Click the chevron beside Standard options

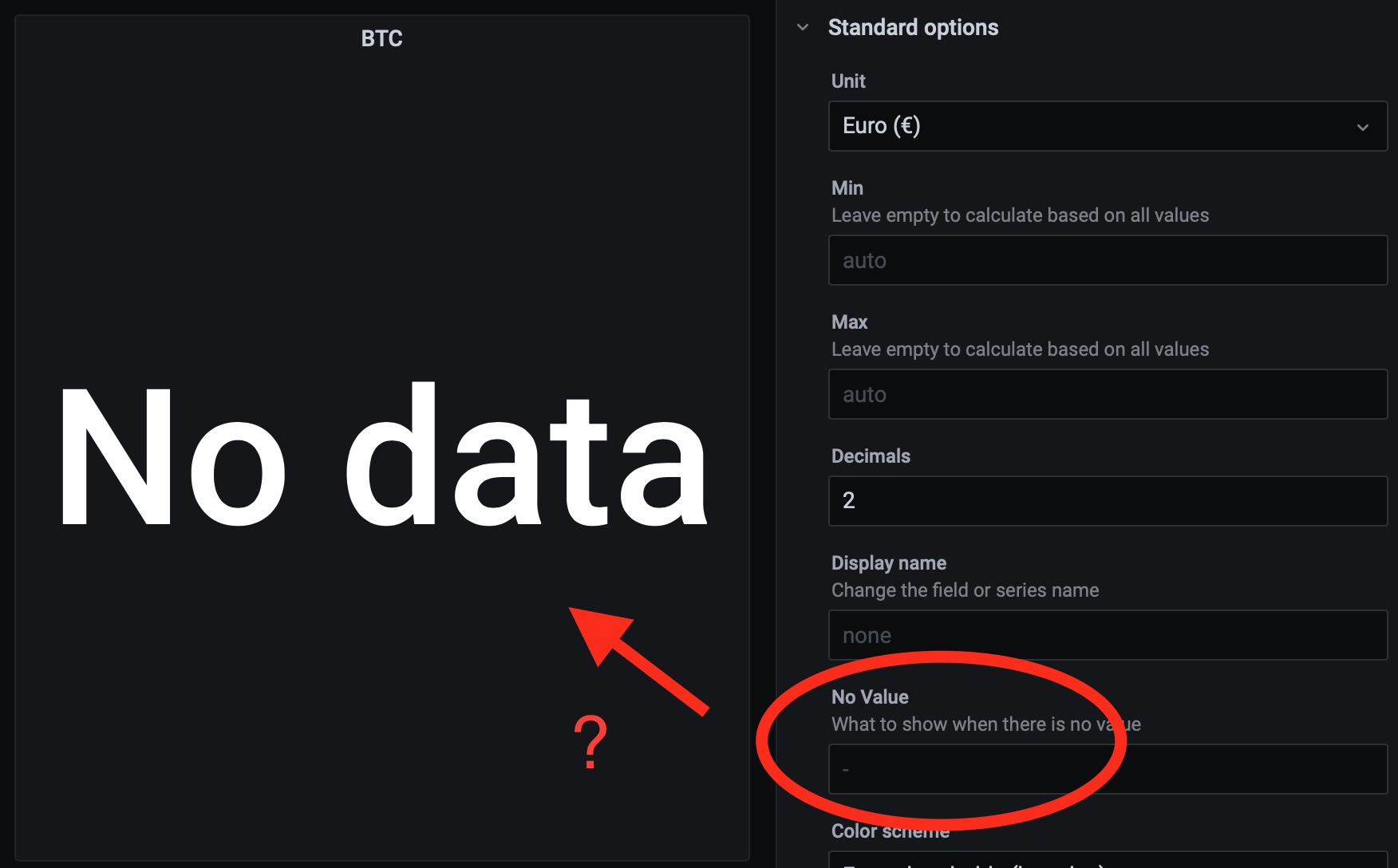pos(802,26)
